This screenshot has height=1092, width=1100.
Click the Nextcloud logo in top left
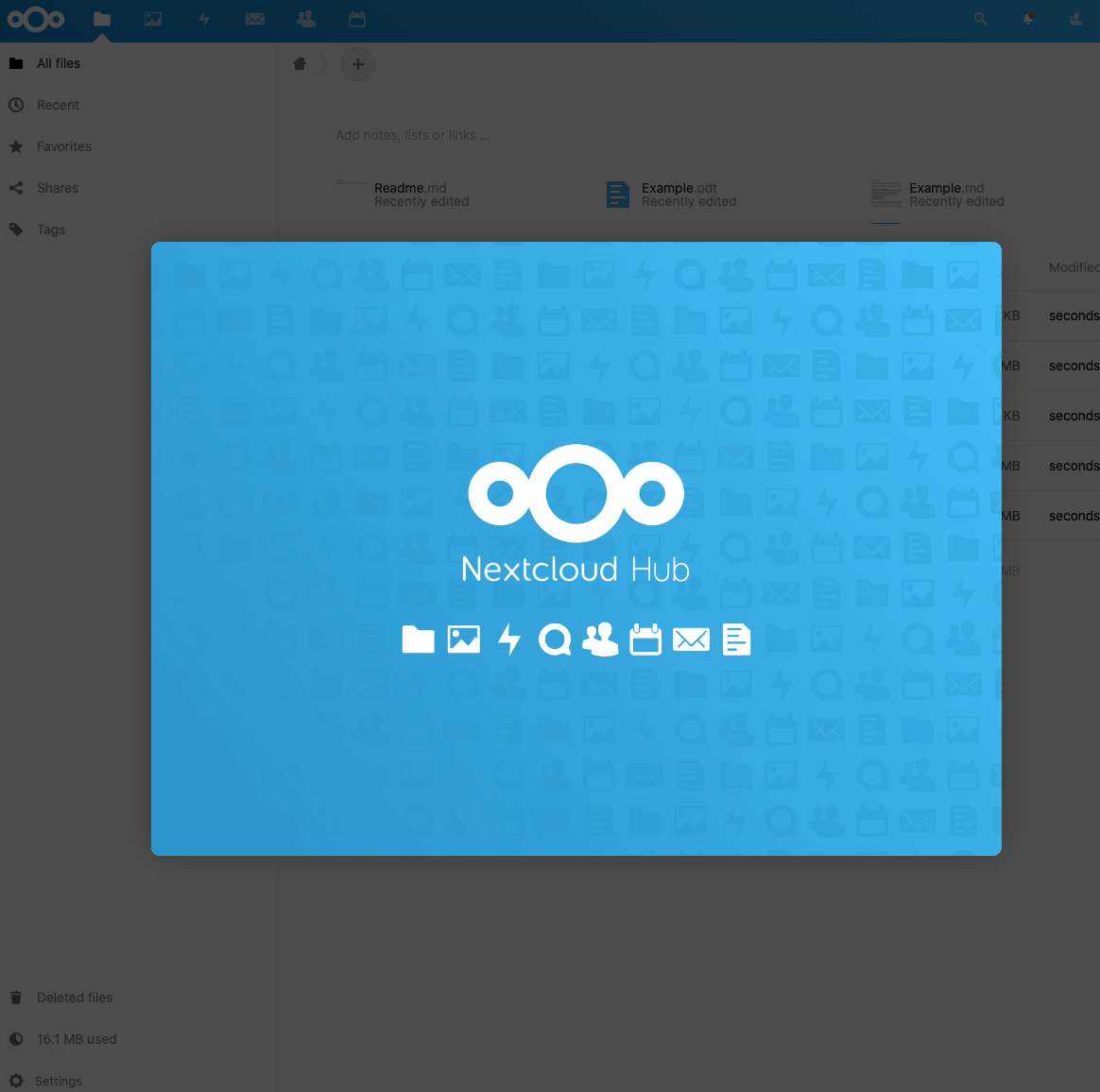tap(36, 20)
